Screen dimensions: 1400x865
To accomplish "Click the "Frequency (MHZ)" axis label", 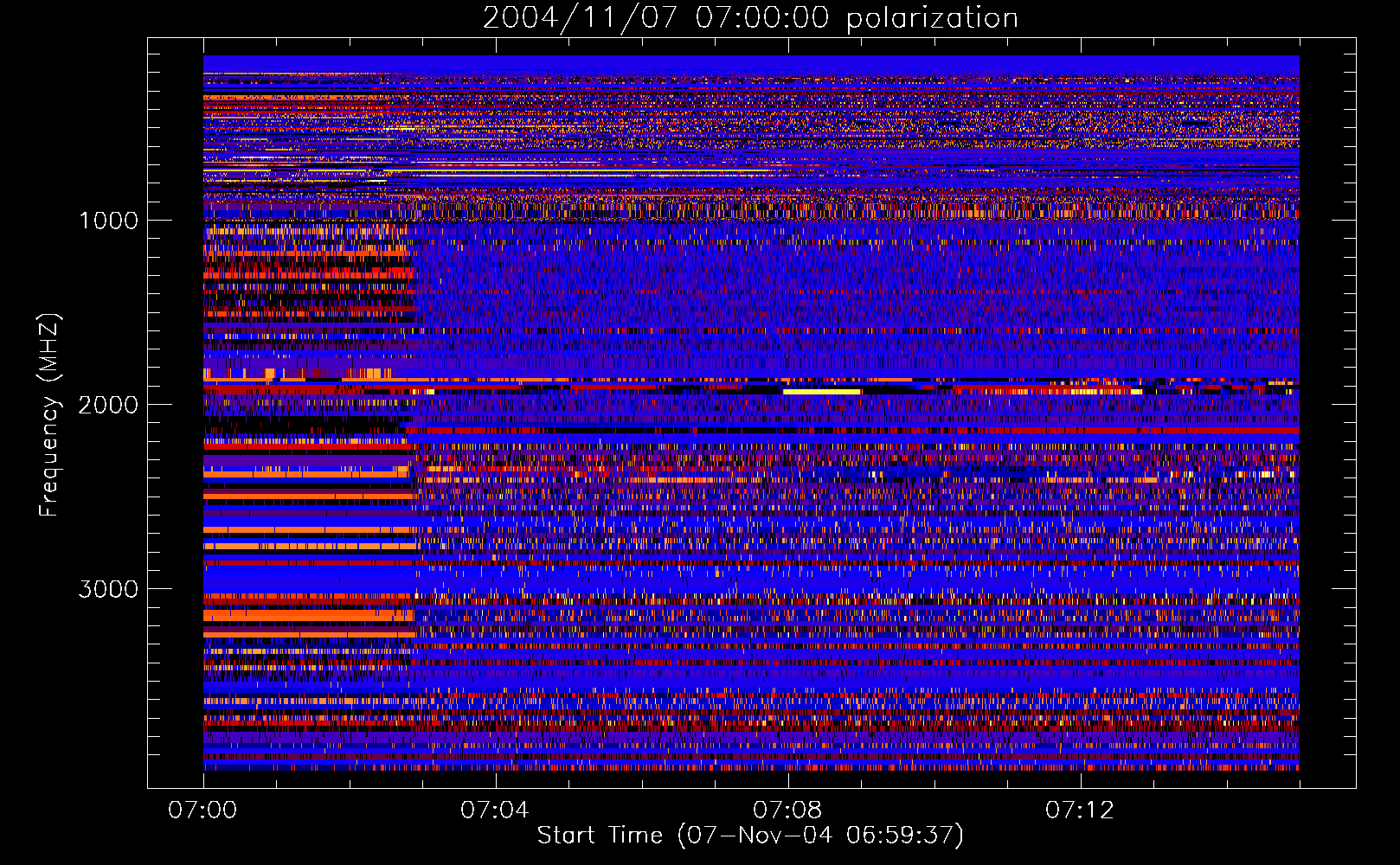I will [x=49, y=416].
